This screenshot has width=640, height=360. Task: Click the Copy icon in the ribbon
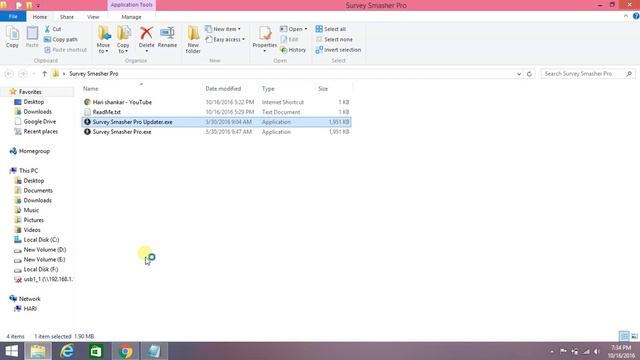tap(12, 37)
